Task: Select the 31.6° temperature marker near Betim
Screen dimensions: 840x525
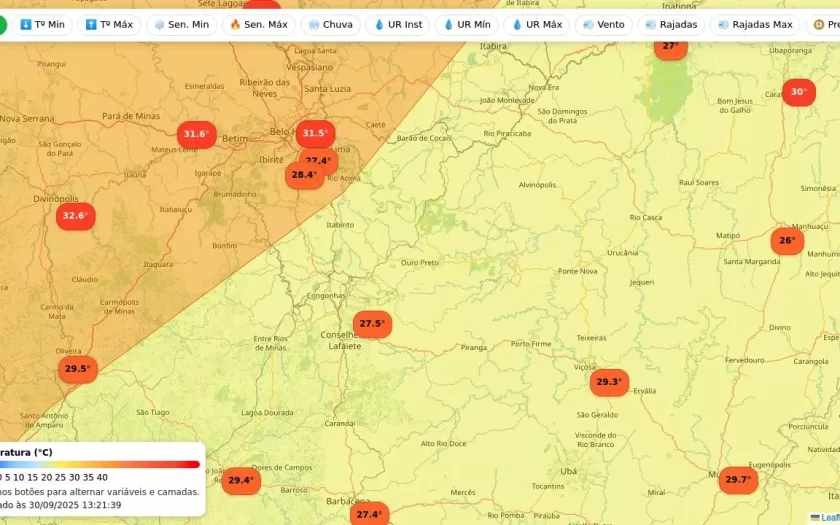Action: 196,134
